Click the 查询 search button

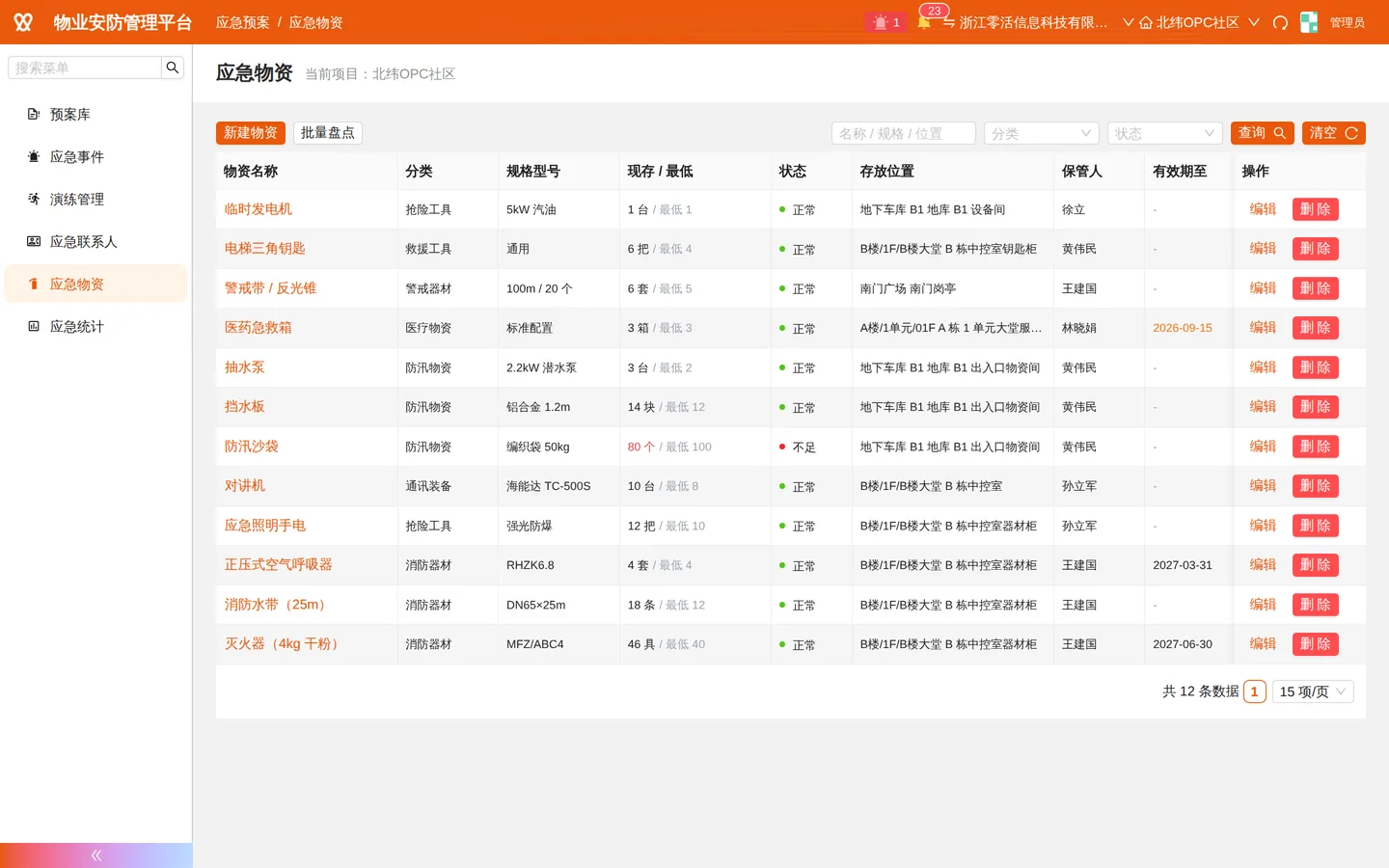click(x=1262, y=133)
